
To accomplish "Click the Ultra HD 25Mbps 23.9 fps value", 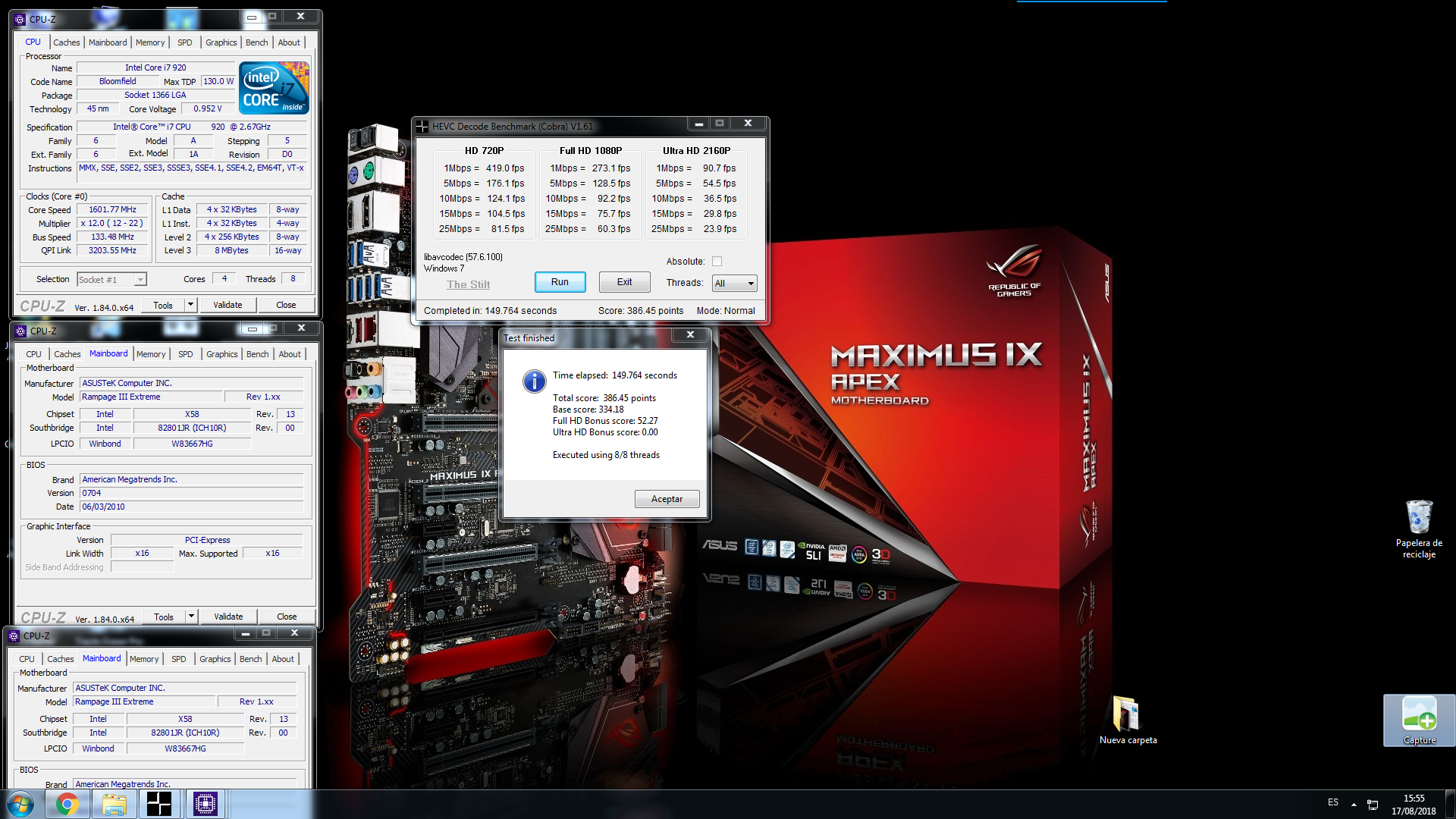I will coord(720,229).
